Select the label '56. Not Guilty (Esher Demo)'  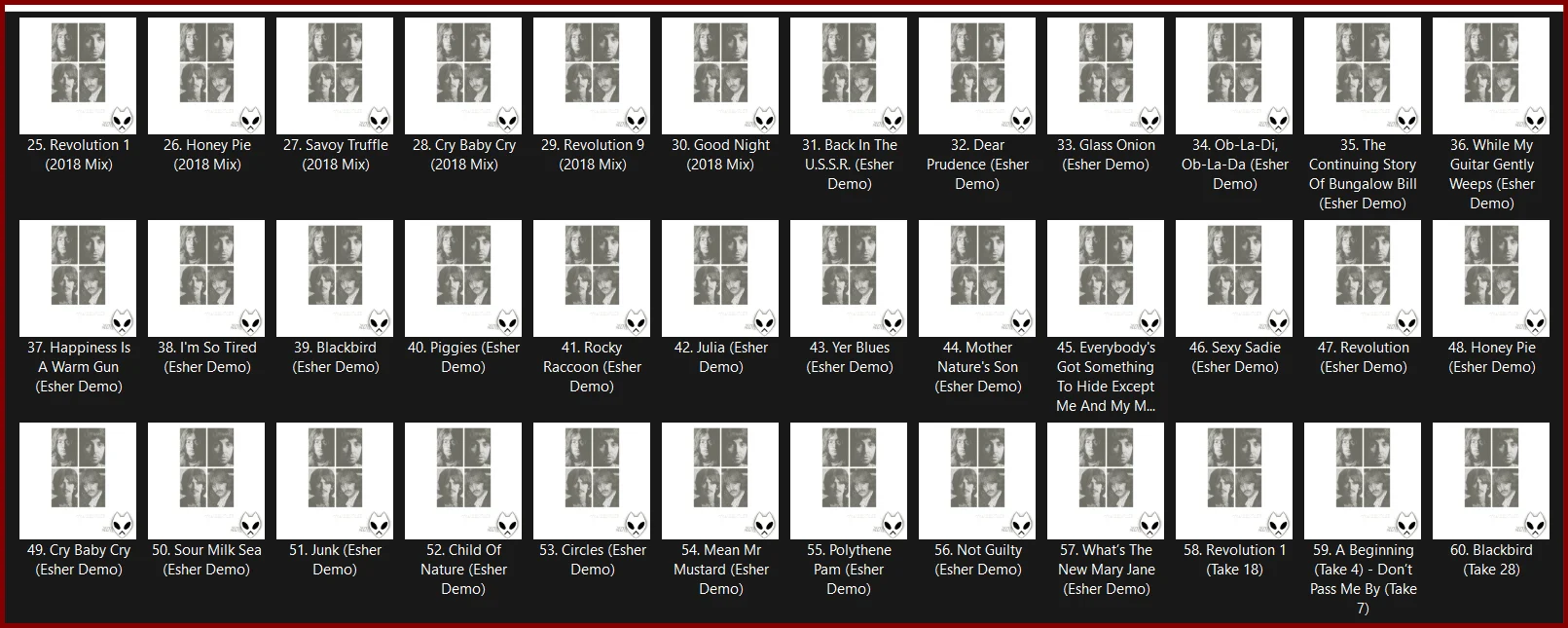pyautogui.click(x=978, y=560)
